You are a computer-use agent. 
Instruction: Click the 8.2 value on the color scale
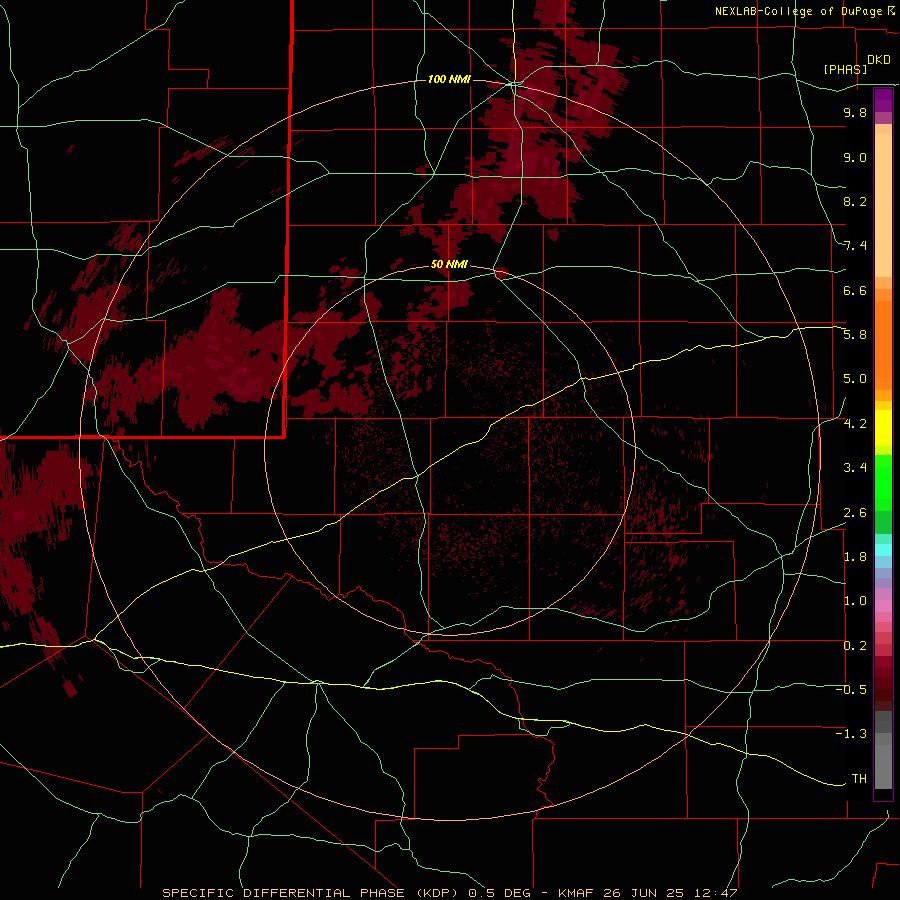(x=855, y=201)
